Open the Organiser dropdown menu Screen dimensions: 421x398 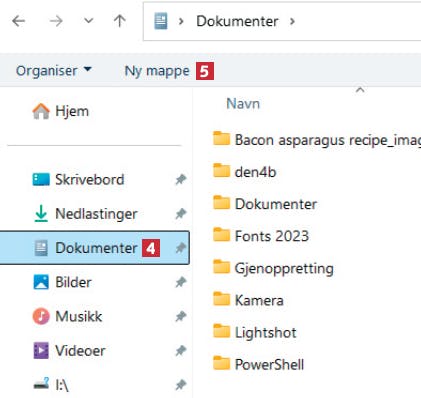[53, 70]
